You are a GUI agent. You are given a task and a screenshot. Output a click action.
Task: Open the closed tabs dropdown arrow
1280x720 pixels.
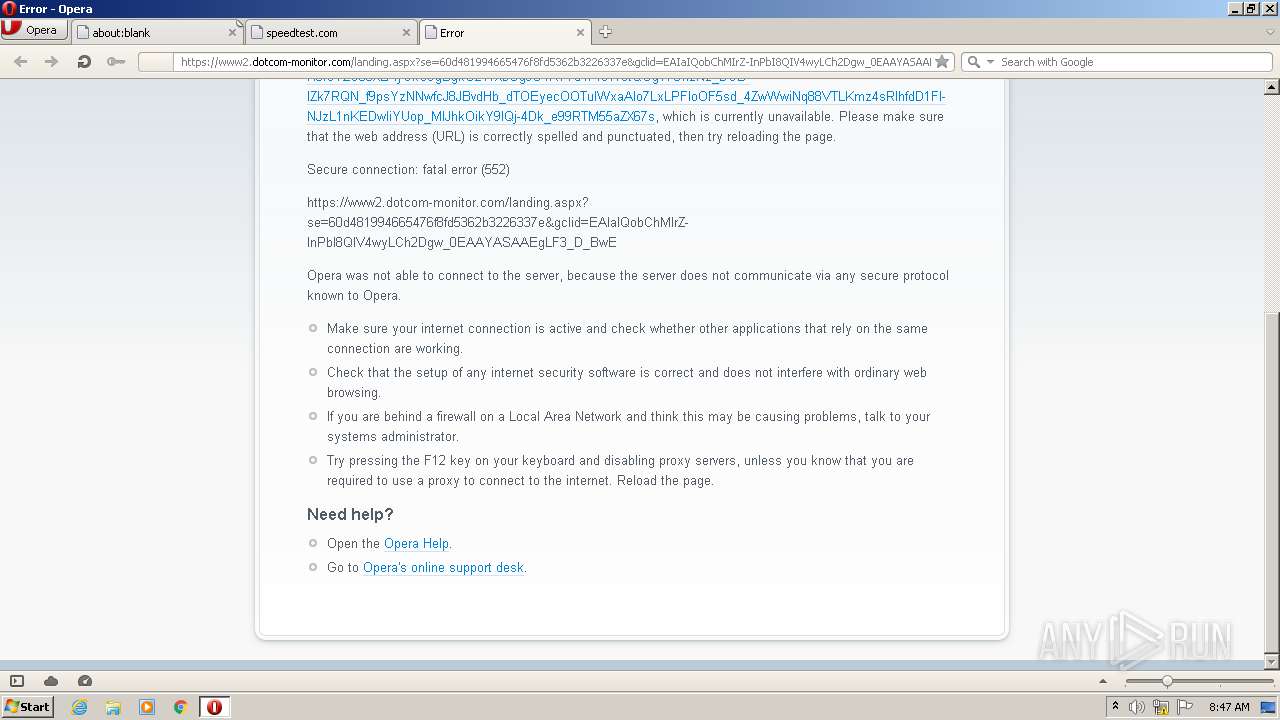(1270, 32)
